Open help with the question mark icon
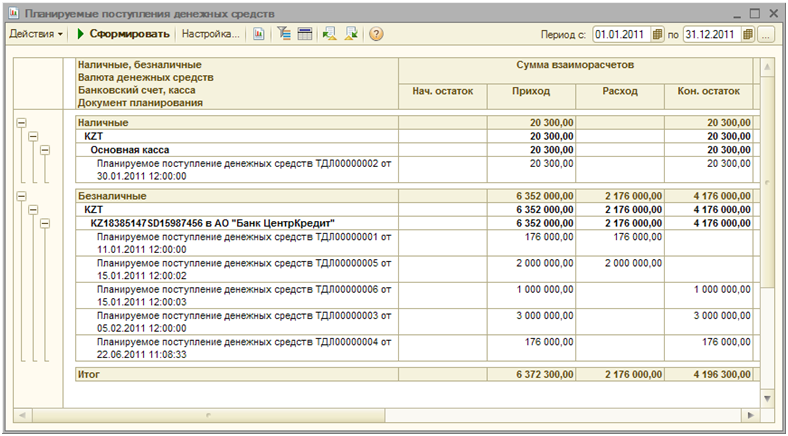The width and height of the screenshot is (788, 436). coord(376,34)
